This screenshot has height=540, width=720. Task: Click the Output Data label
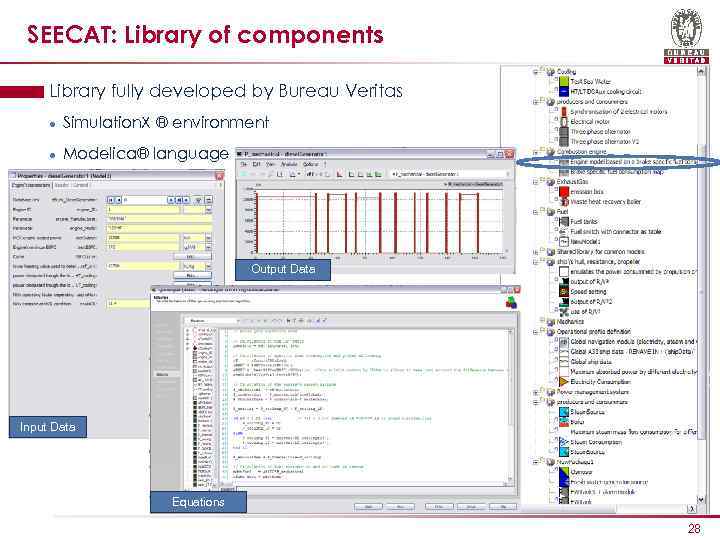(x=283, y=270)
